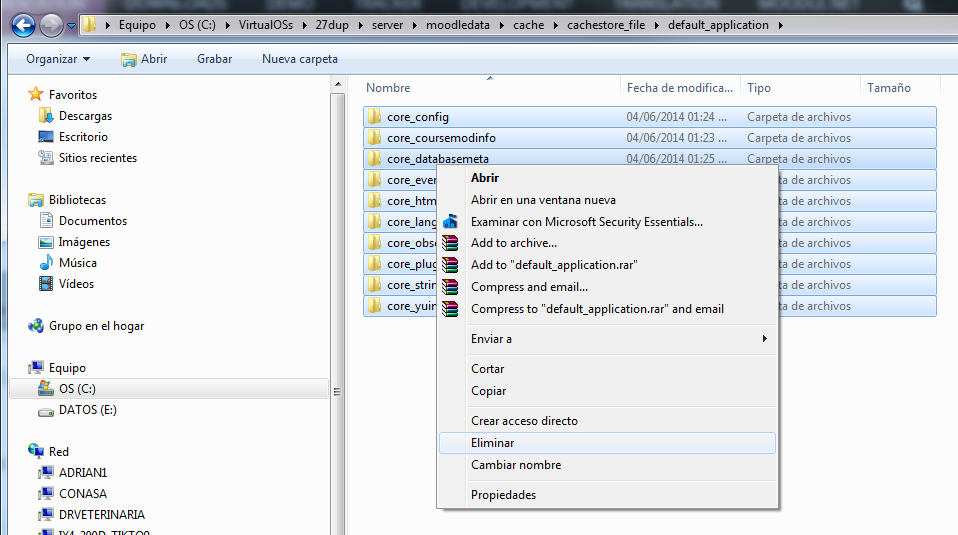Click the Sitios recientes icon
This screenshot has height=535, width=958.
[x=46, y=158]
